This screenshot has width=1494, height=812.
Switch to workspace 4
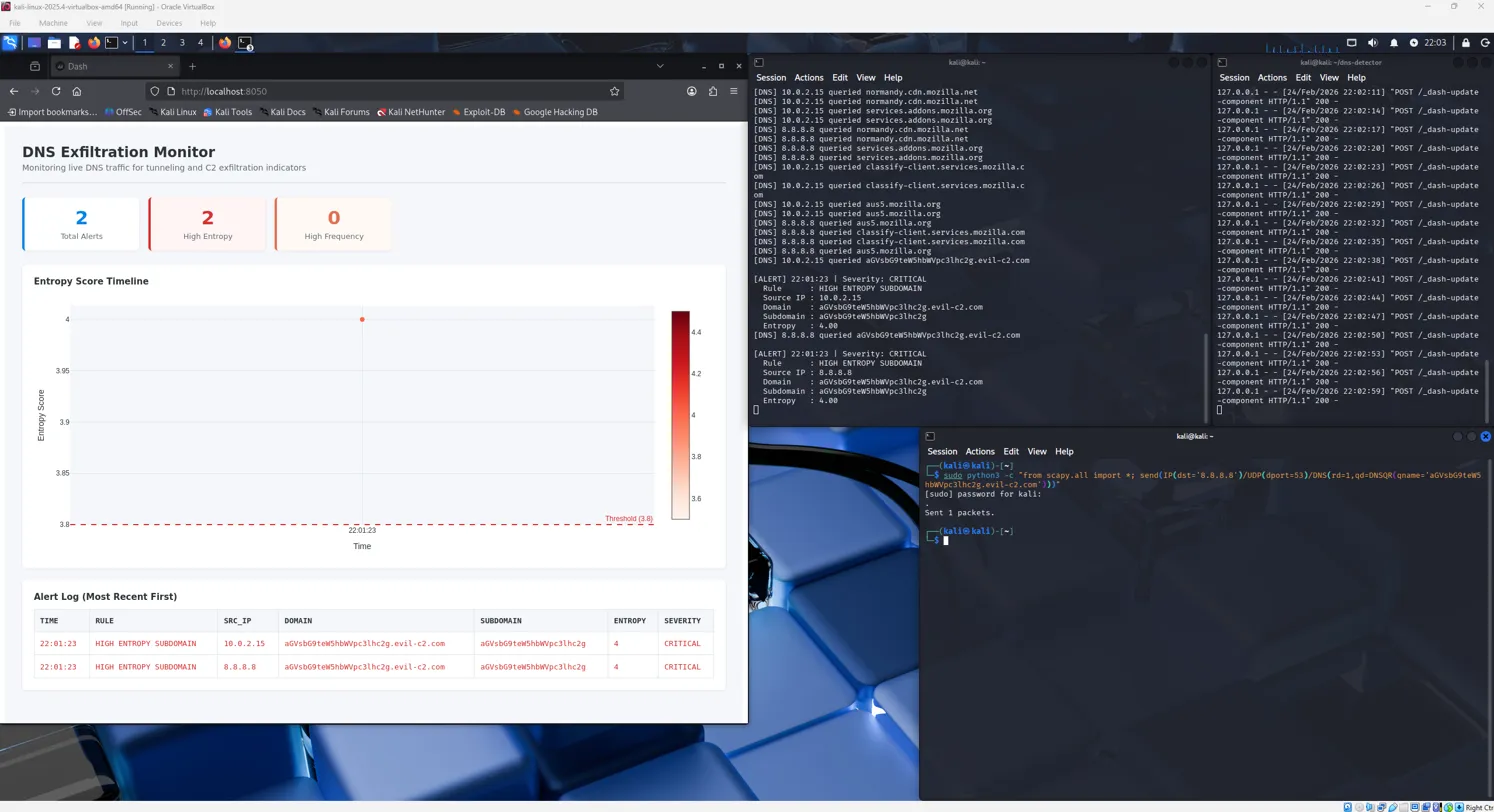(200, 43)
